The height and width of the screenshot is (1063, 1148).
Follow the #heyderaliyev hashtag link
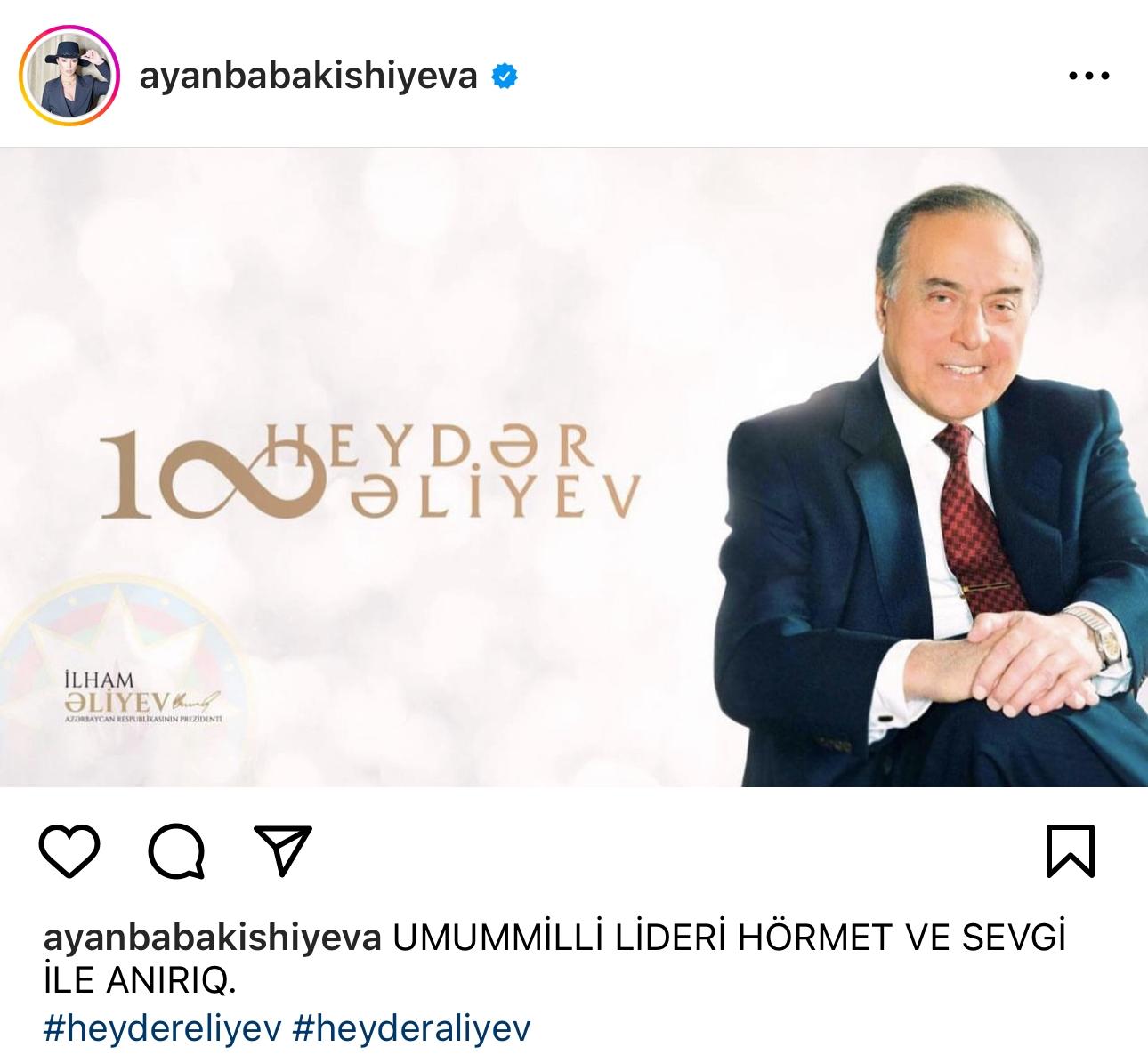pos(410,1028)
